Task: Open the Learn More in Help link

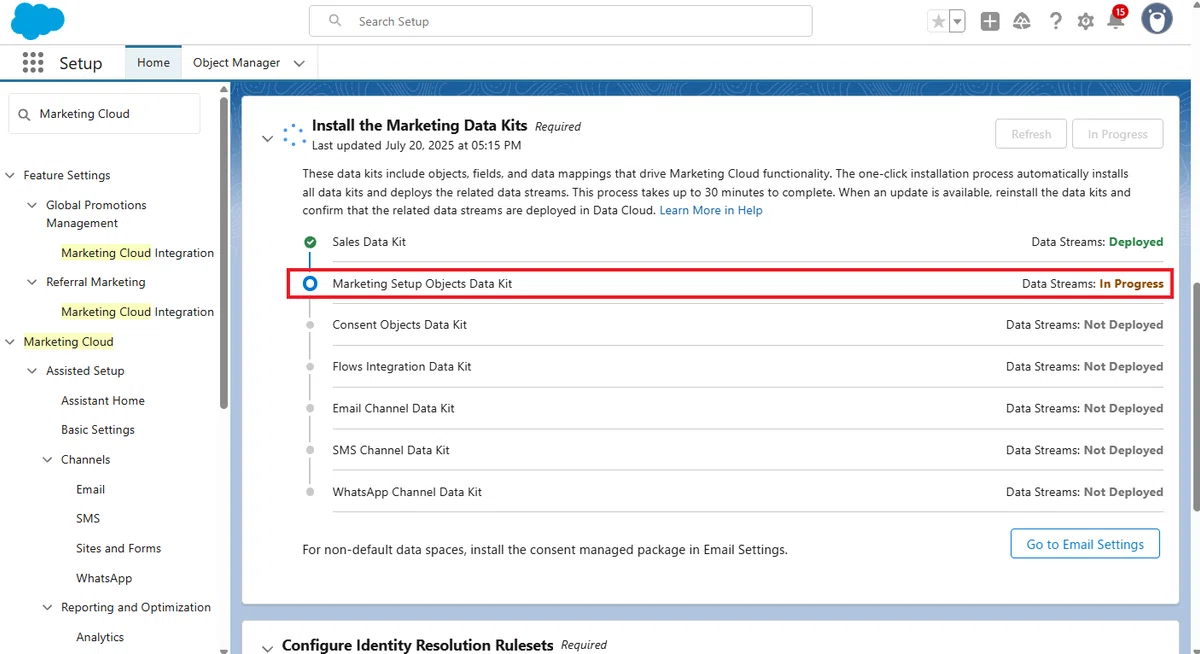Action: point(711,210)
